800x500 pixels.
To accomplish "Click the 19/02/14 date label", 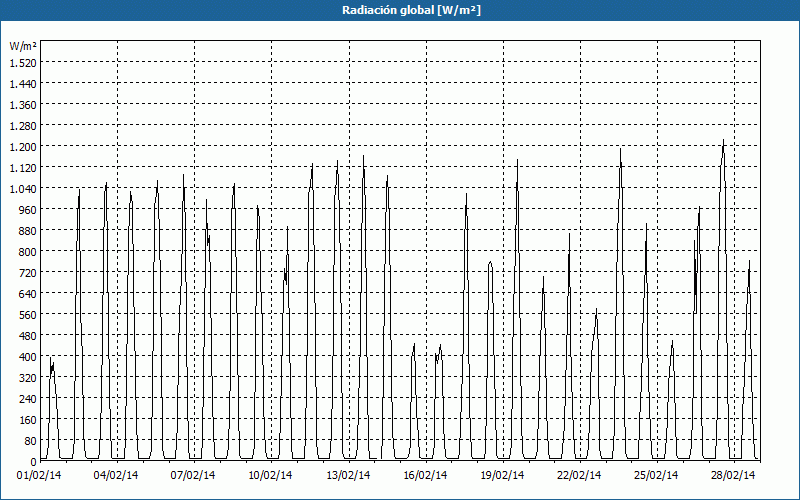I will tap(503, 476).
